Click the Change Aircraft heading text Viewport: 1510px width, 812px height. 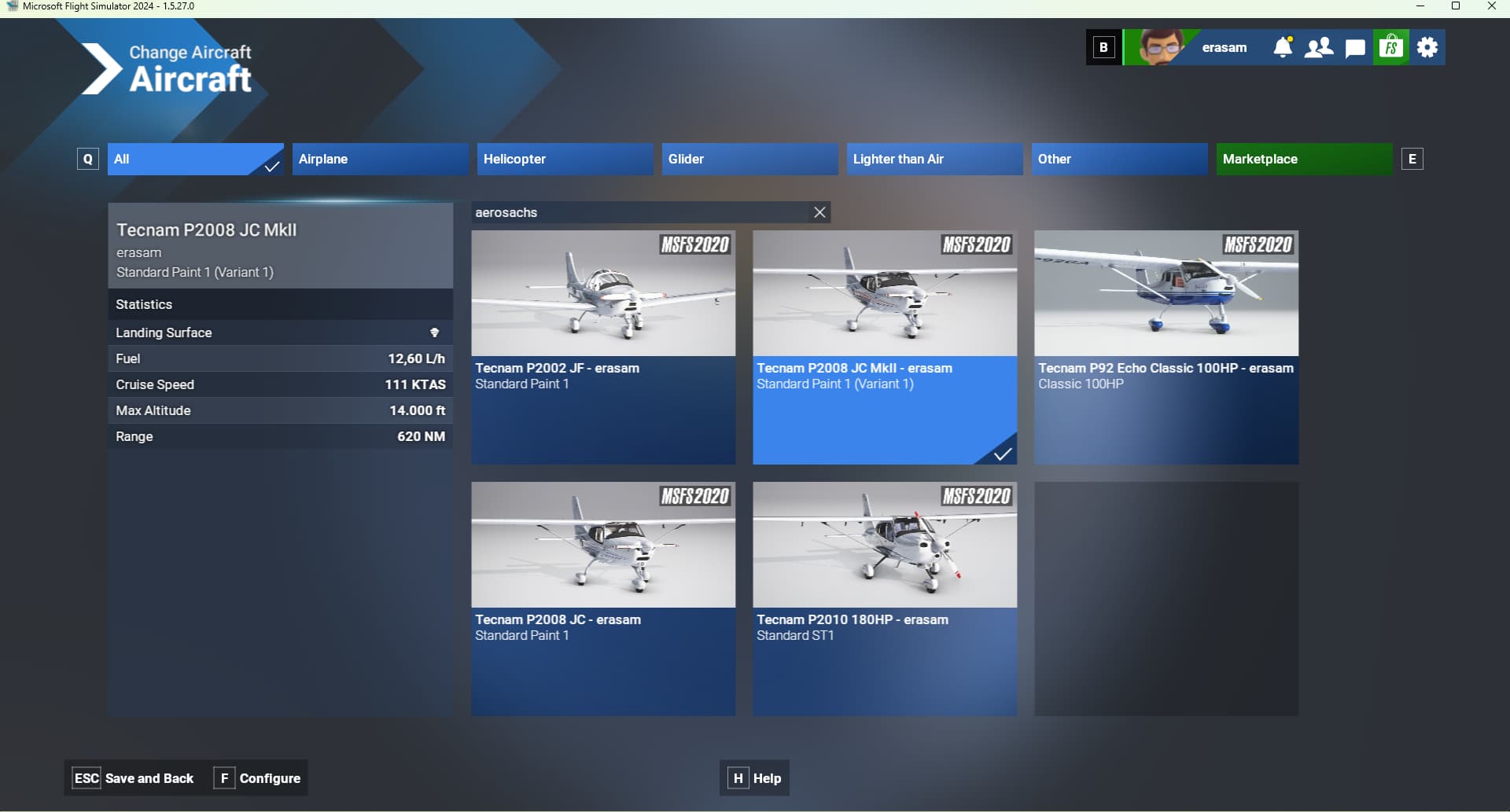[x=190, y=52]
